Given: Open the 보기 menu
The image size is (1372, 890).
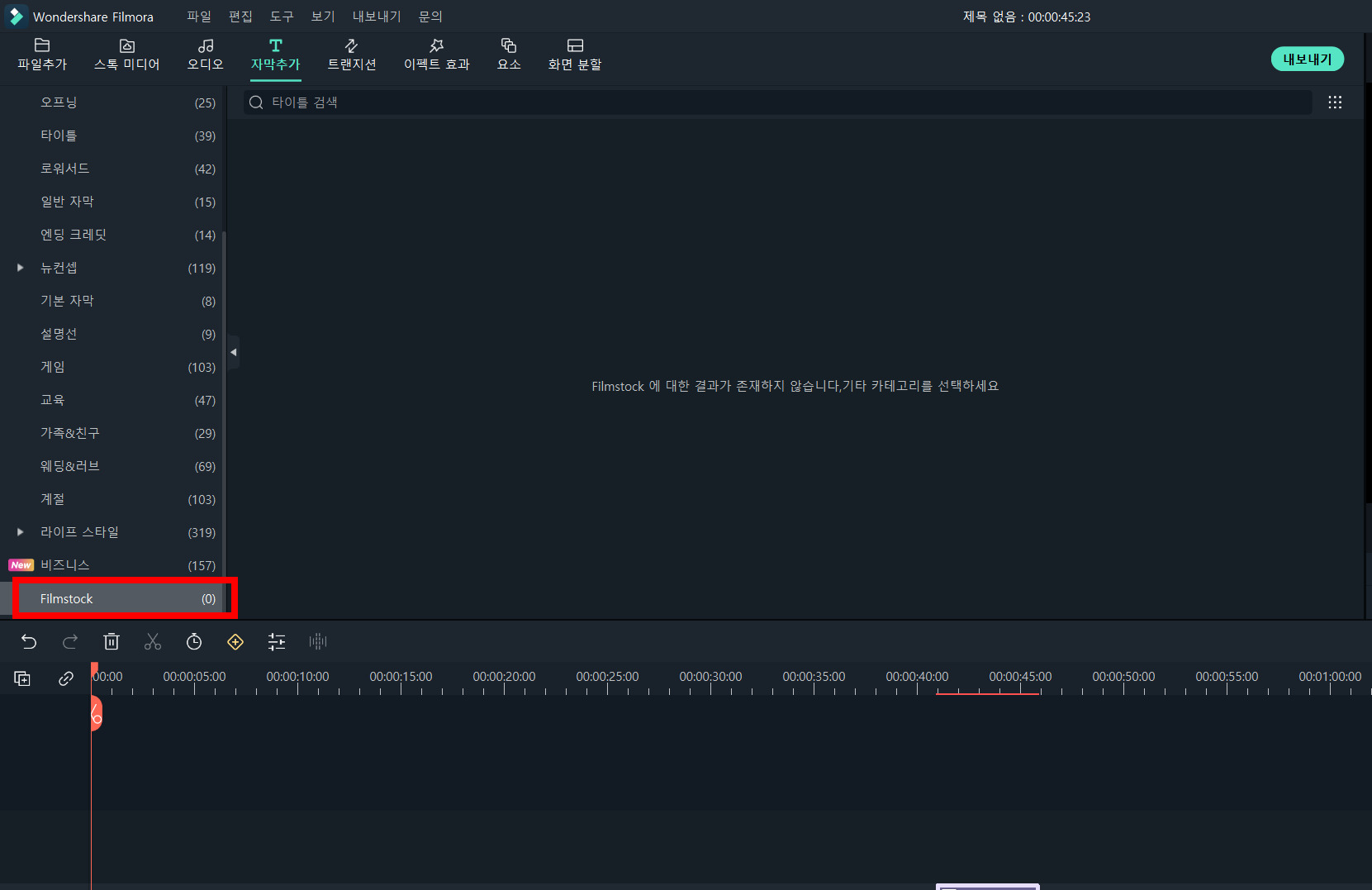Looking at the screenshot, I should coord(323,17).
